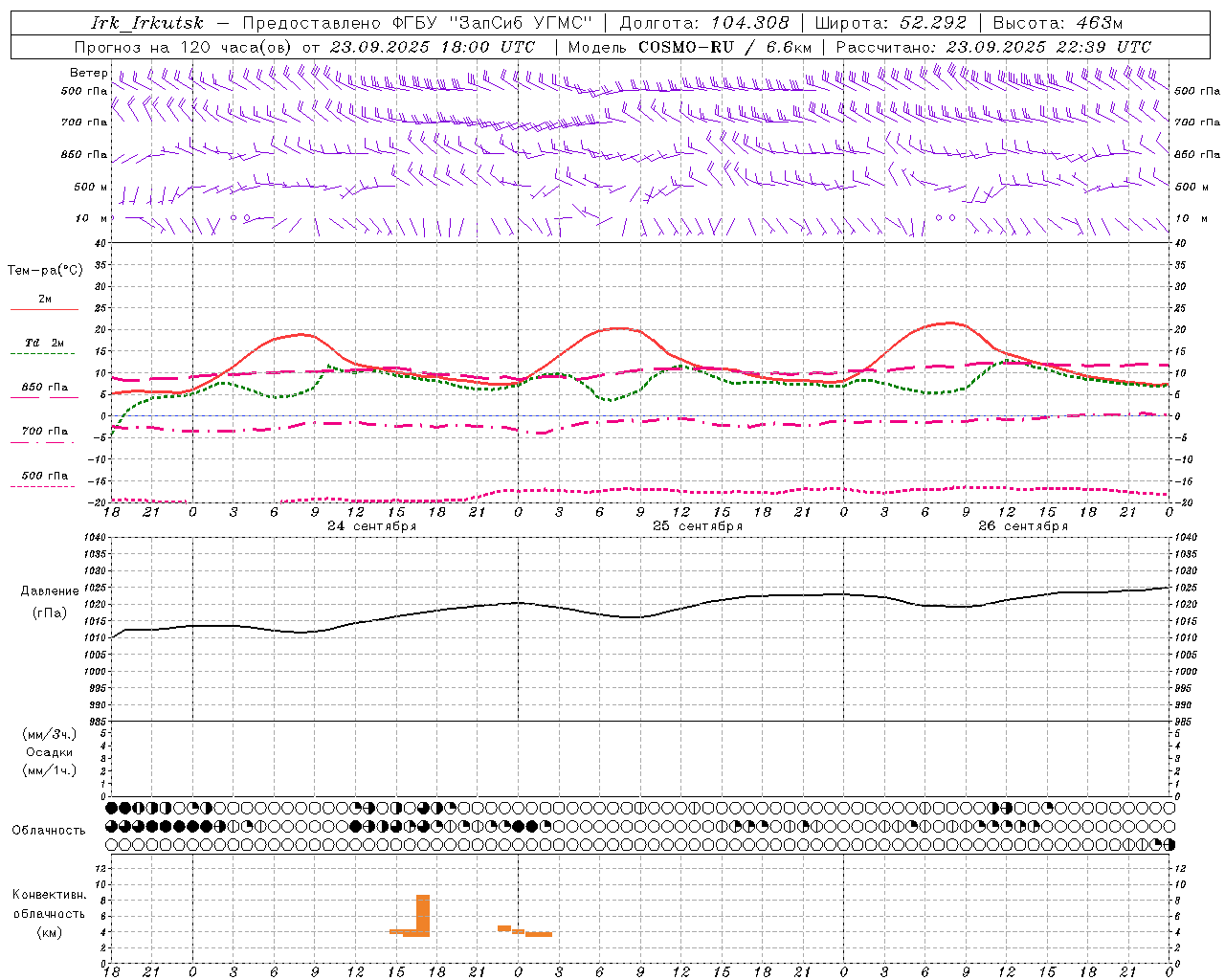Click the Осадки precipitation panel label
This screenshot has height=980, width=1225.
(x=49, y=752)
